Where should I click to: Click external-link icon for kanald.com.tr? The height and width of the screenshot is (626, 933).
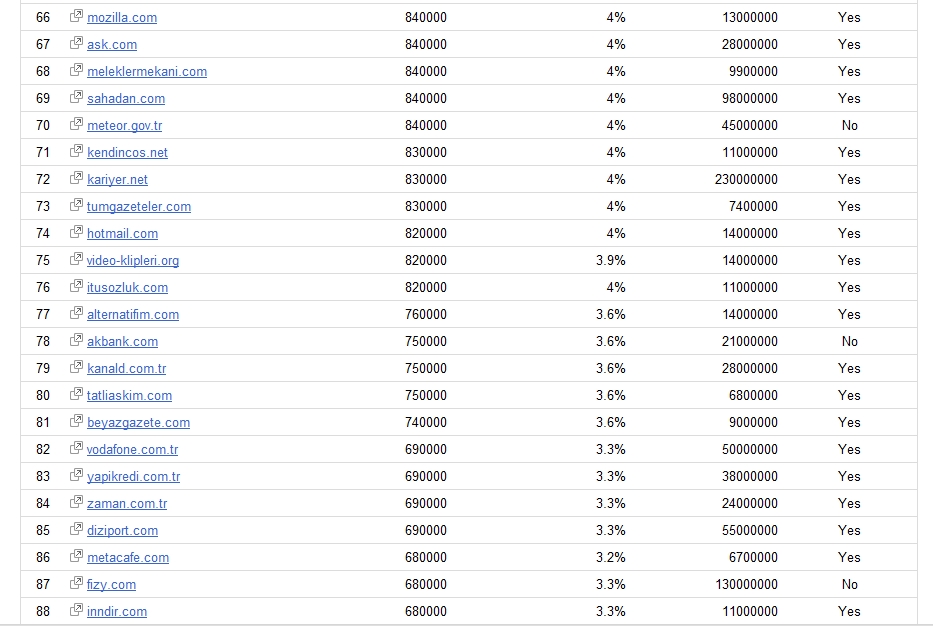click(x=76, y=367)
